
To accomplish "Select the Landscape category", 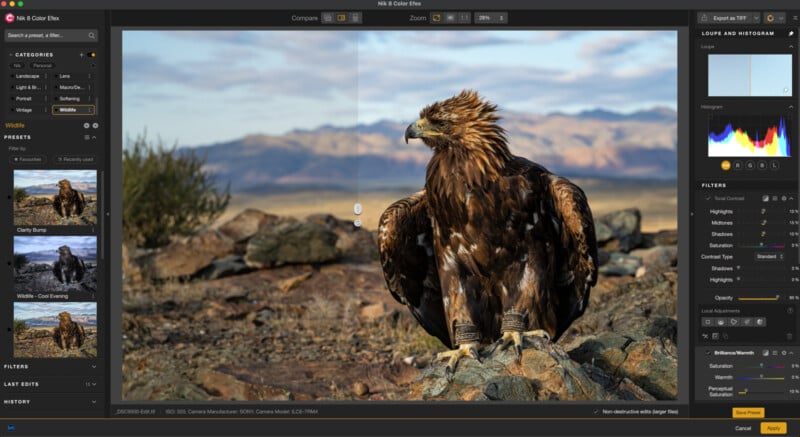I will (x=28, y=76).
